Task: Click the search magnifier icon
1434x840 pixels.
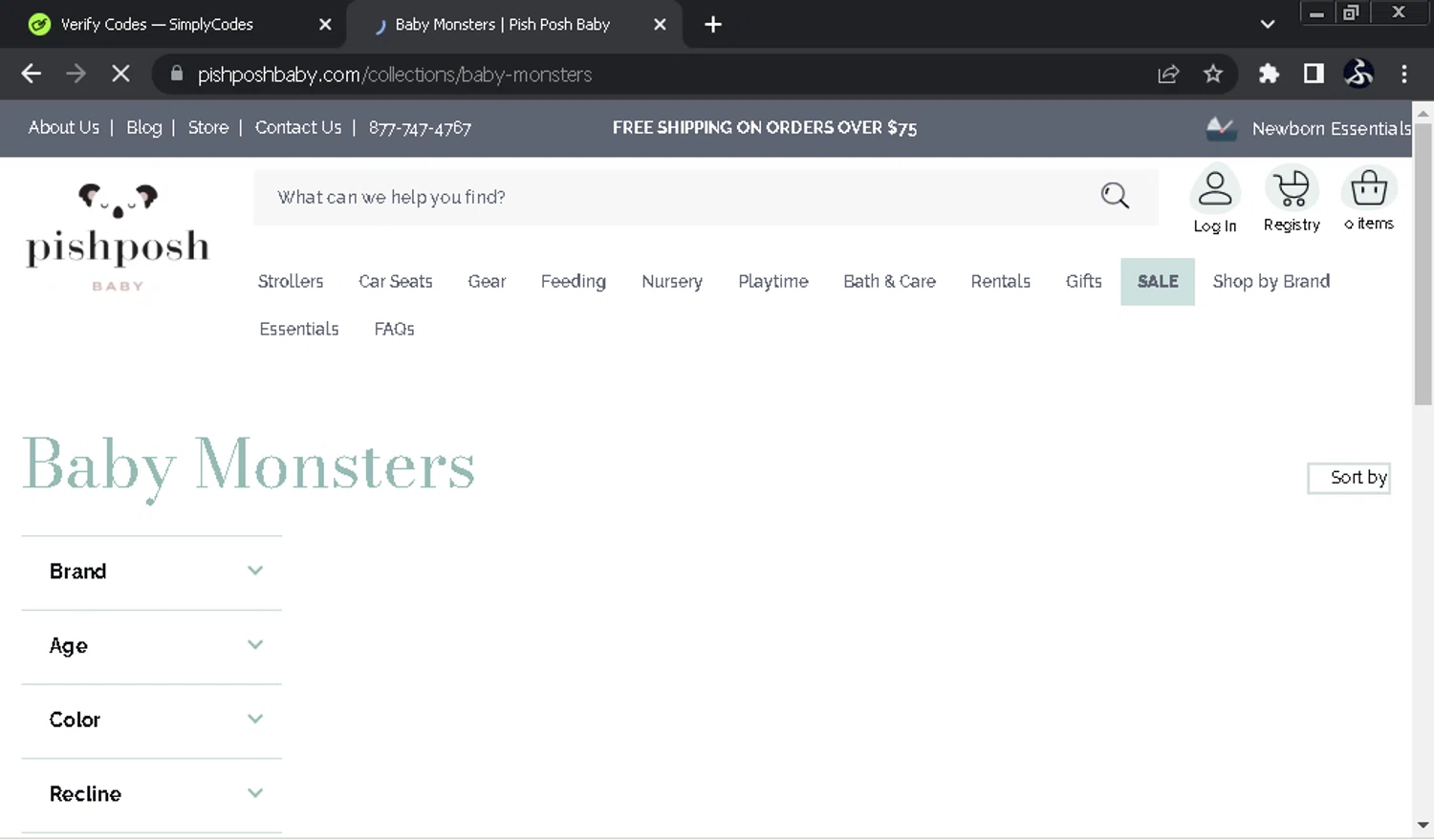Action: point(1115,196)
